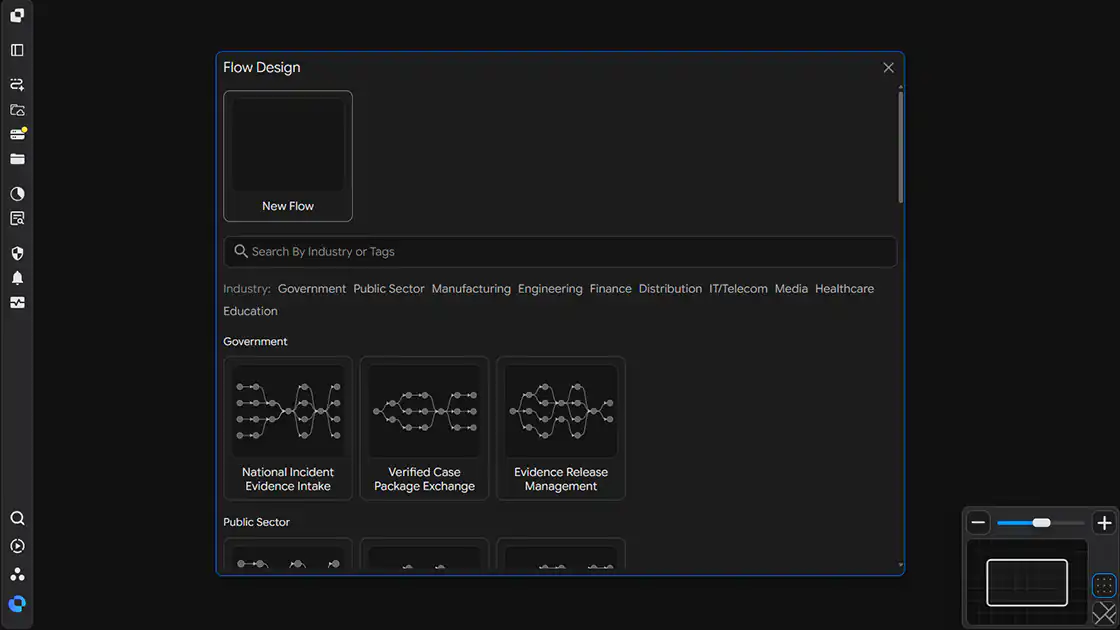Select National Incident Evidence Intake template

pos(288,429)
